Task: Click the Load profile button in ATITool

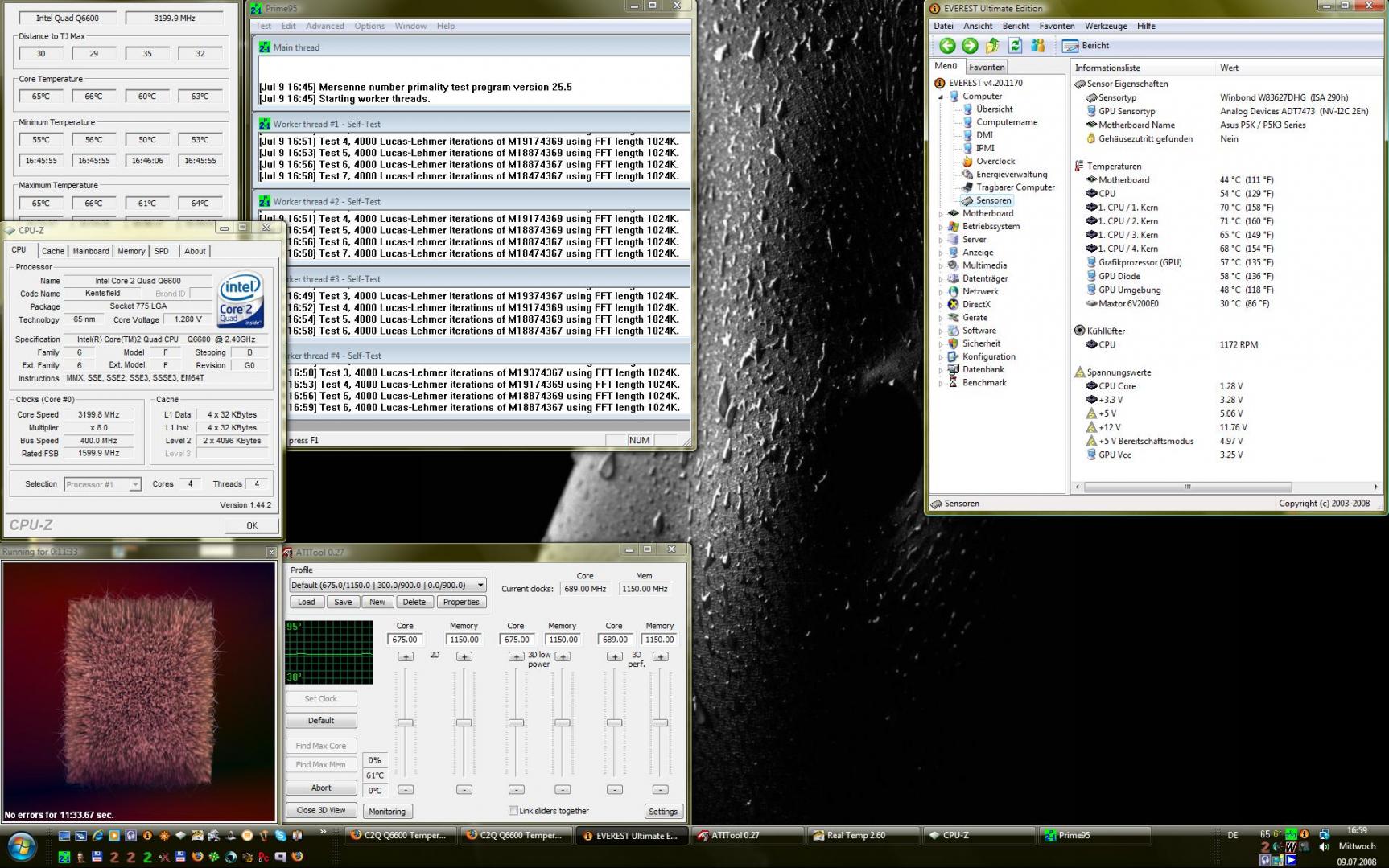Action: click(307, 602)
